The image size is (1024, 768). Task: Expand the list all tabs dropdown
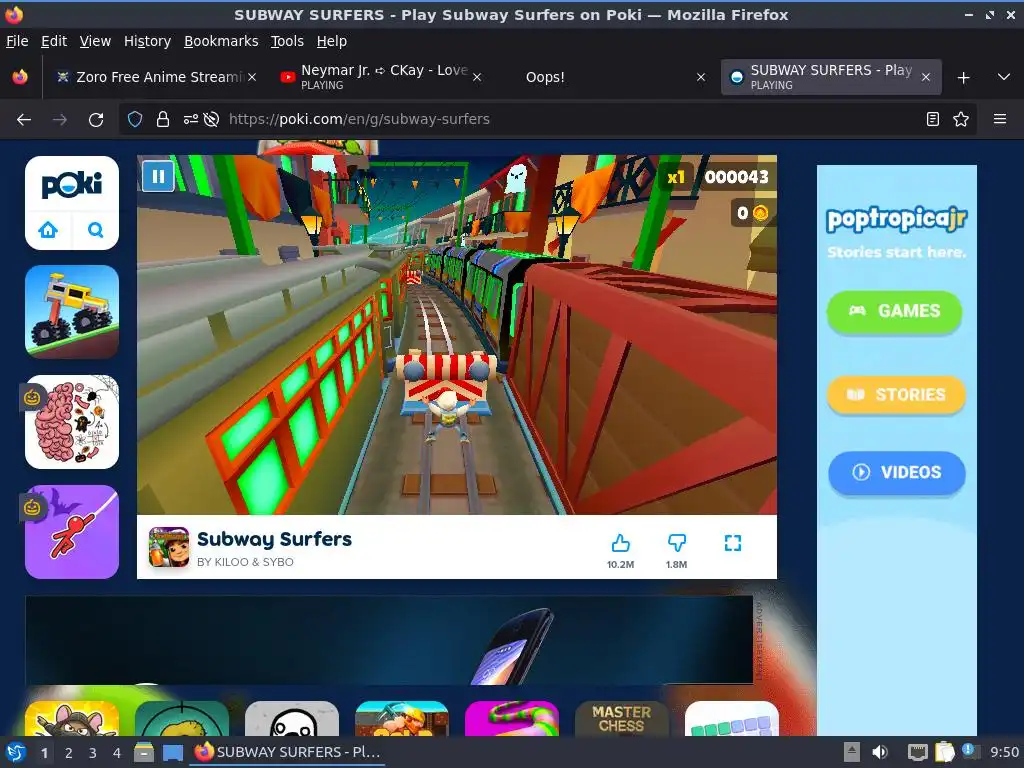(1004, 77)
